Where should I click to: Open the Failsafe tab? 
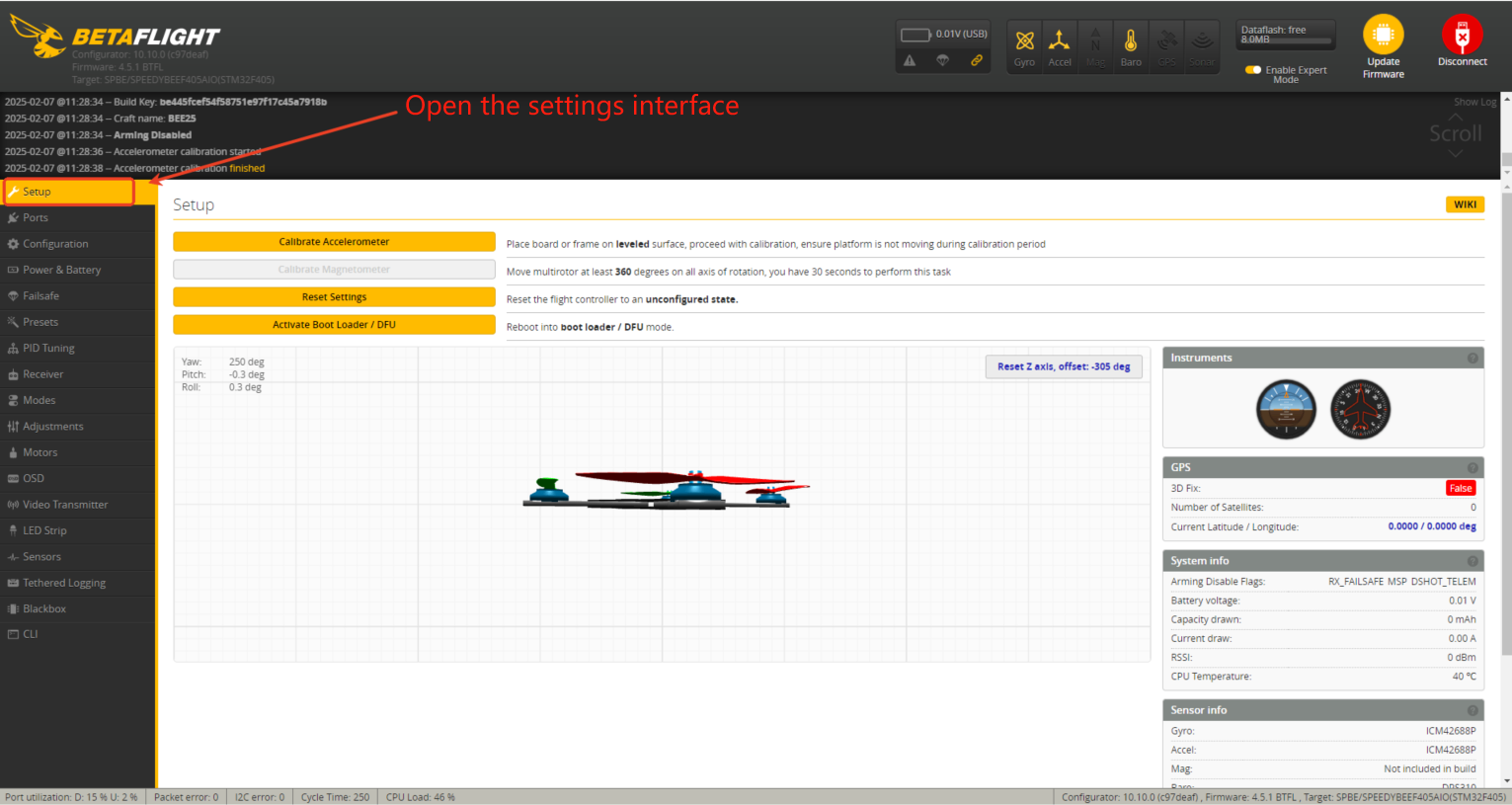click(x=77, y=296)
